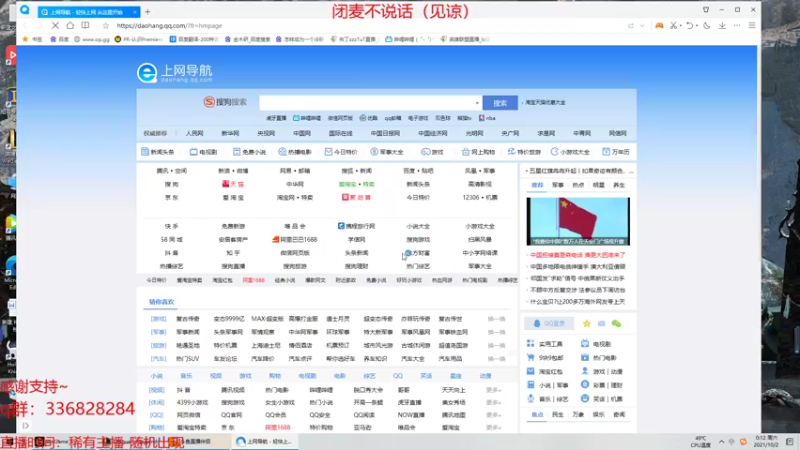Open the three-dot more tools menu

pos(737,26)
